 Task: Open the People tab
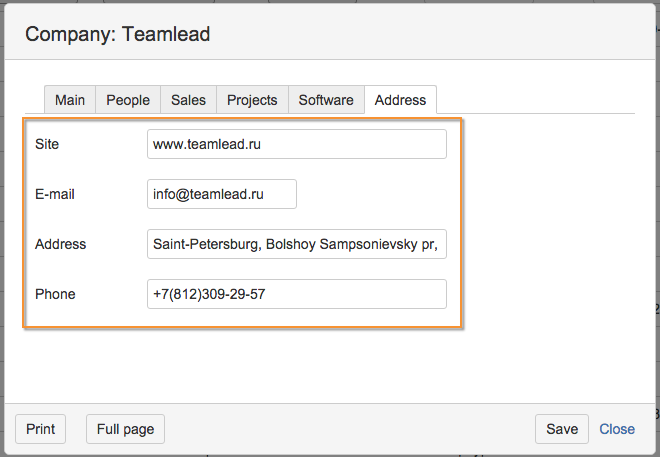pyautogui.click(x=128, y=100)
